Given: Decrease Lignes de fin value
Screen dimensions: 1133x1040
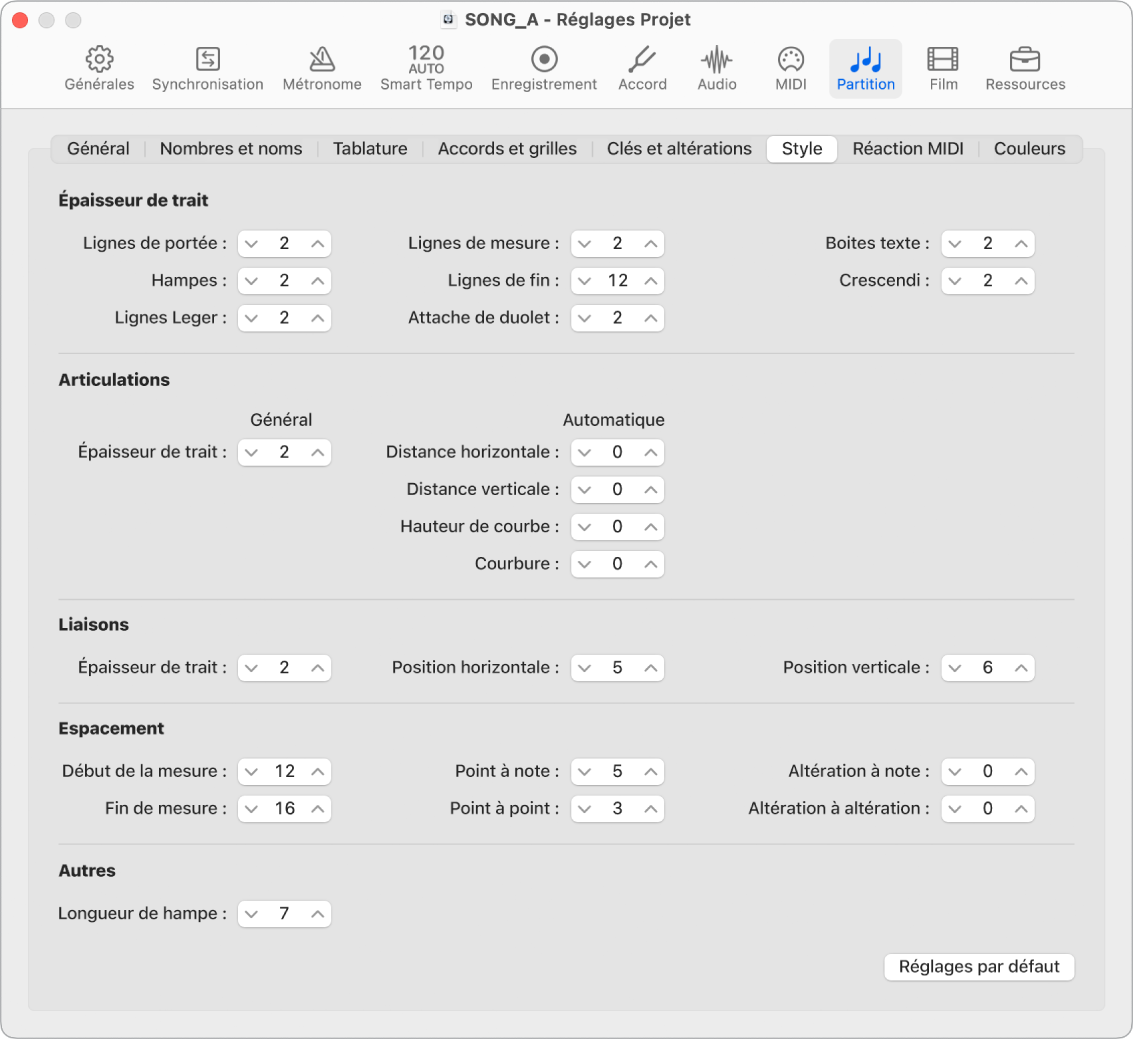Looking at the screenshot, I should coord(585,281).
